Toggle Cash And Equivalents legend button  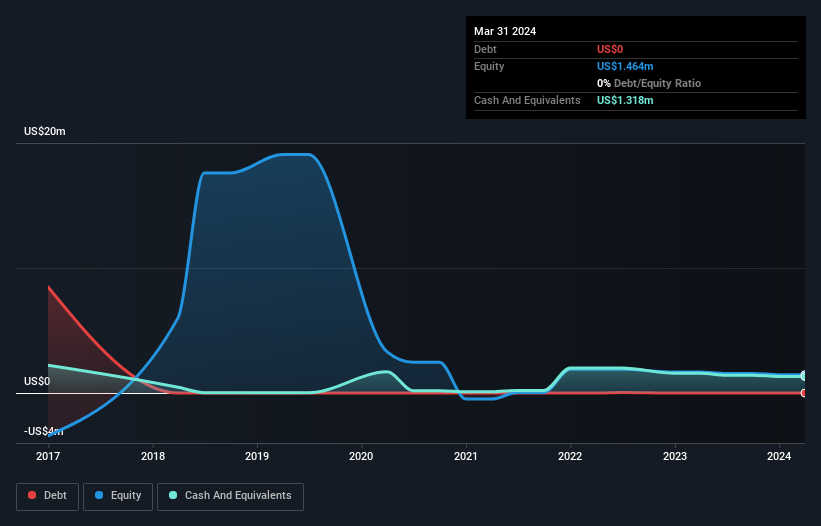[x=230, y=496]
